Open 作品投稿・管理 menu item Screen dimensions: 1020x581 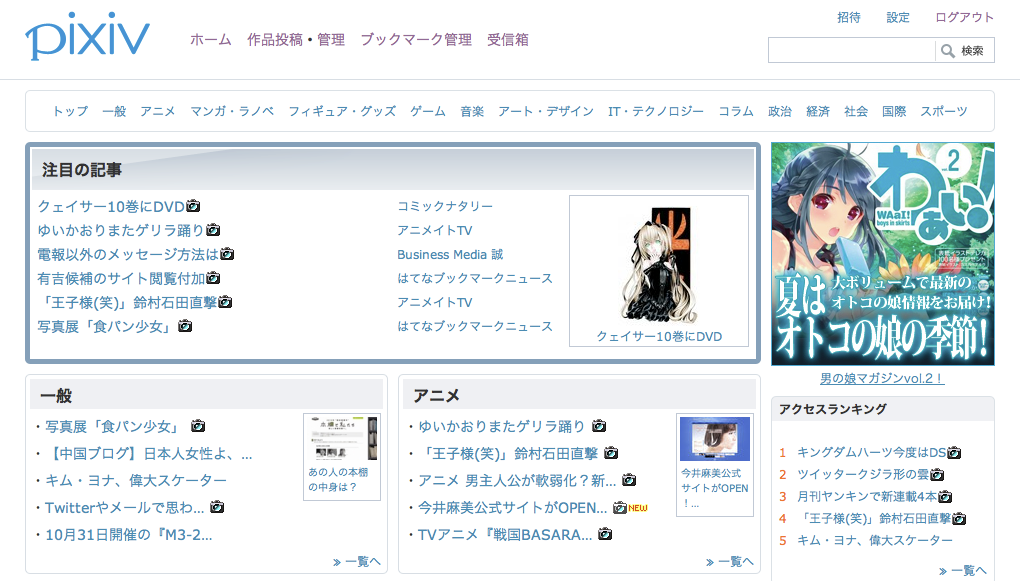tap(296, 40)
